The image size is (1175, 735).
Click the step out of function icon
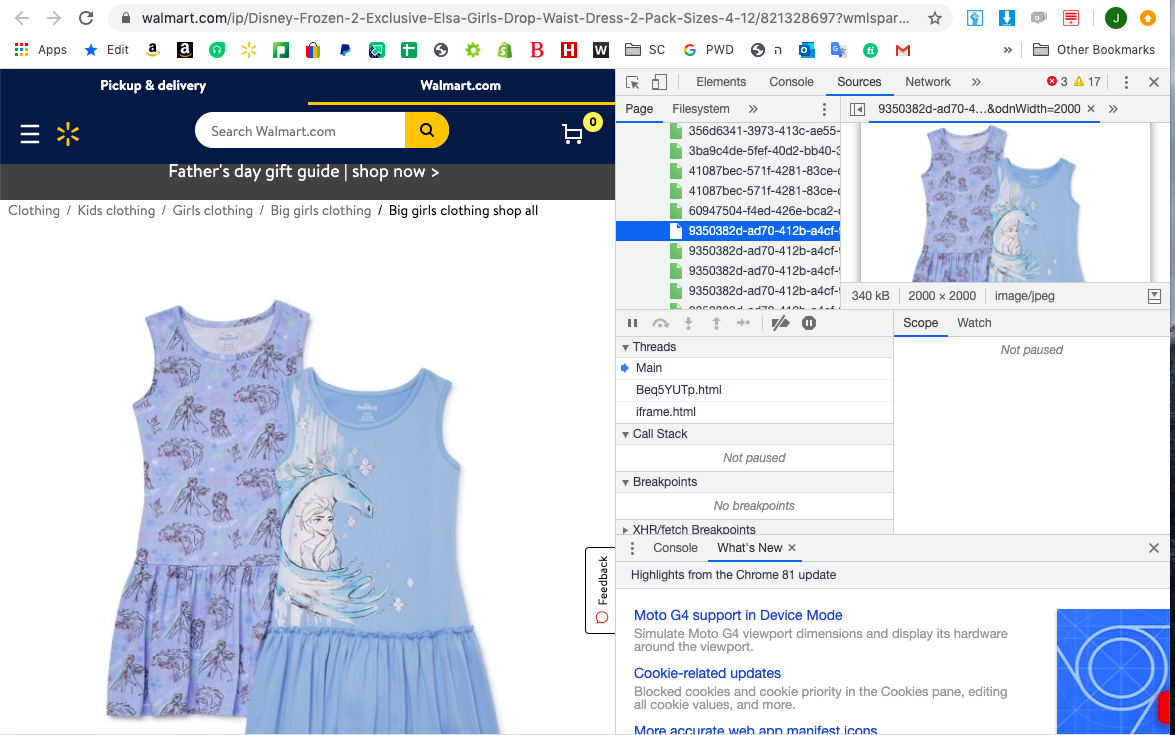click(x=716, y=323)
